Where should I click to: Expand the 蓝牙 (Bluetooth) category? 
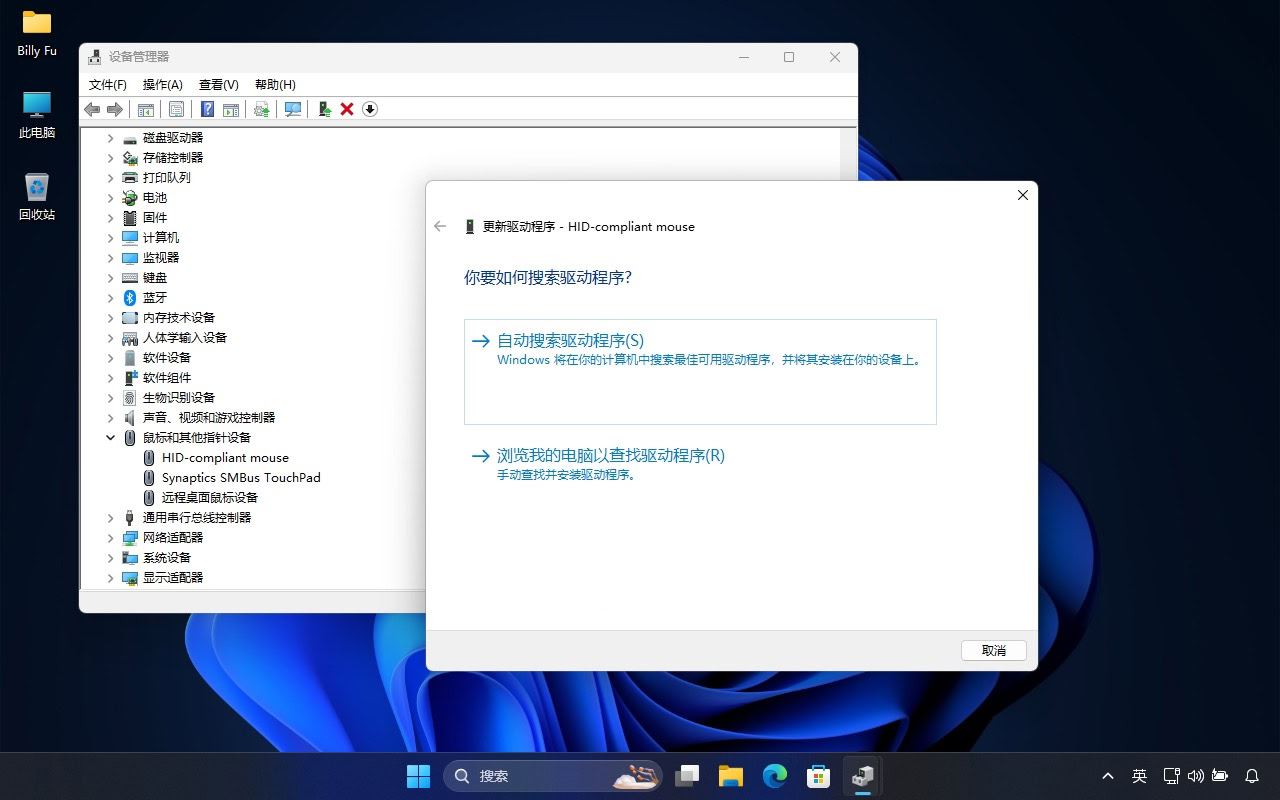click(111, 298)
